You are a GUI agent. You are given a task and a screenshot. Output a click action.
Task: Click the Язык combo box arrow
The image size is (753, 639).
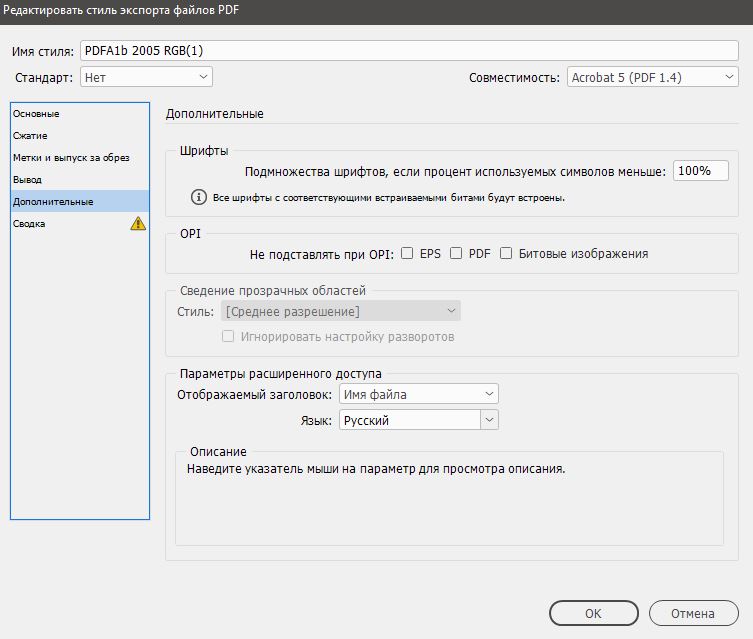(x=489, y=420)
